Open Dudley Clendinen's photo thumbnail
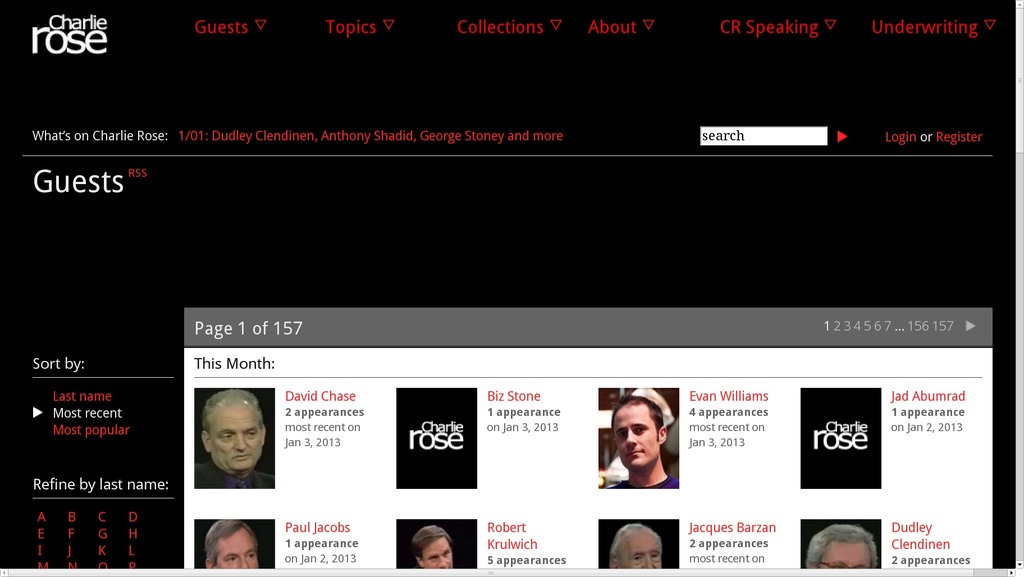 pyautogui.click(x=840, y=544)
